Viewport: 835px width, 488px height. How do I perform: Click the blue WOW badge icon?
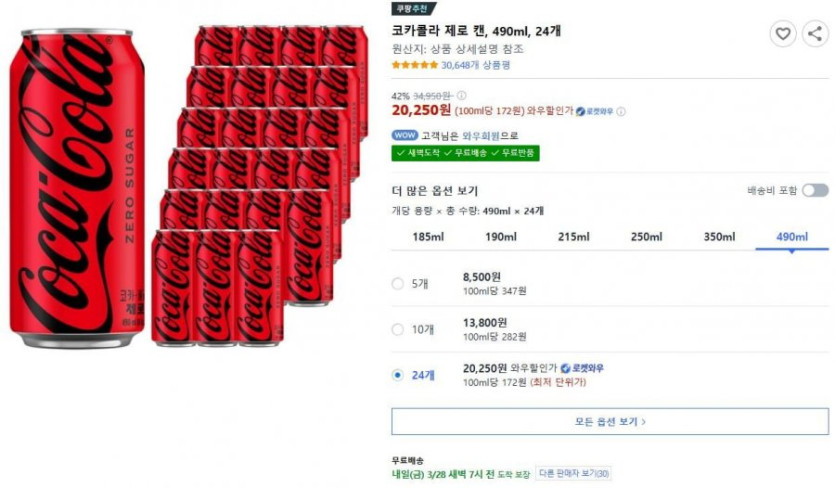(x=404, y=135)
